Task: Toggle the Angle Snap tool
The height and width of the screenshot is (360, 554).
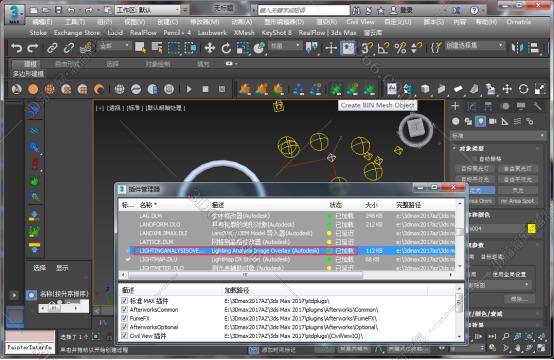Action: (383, 48)
